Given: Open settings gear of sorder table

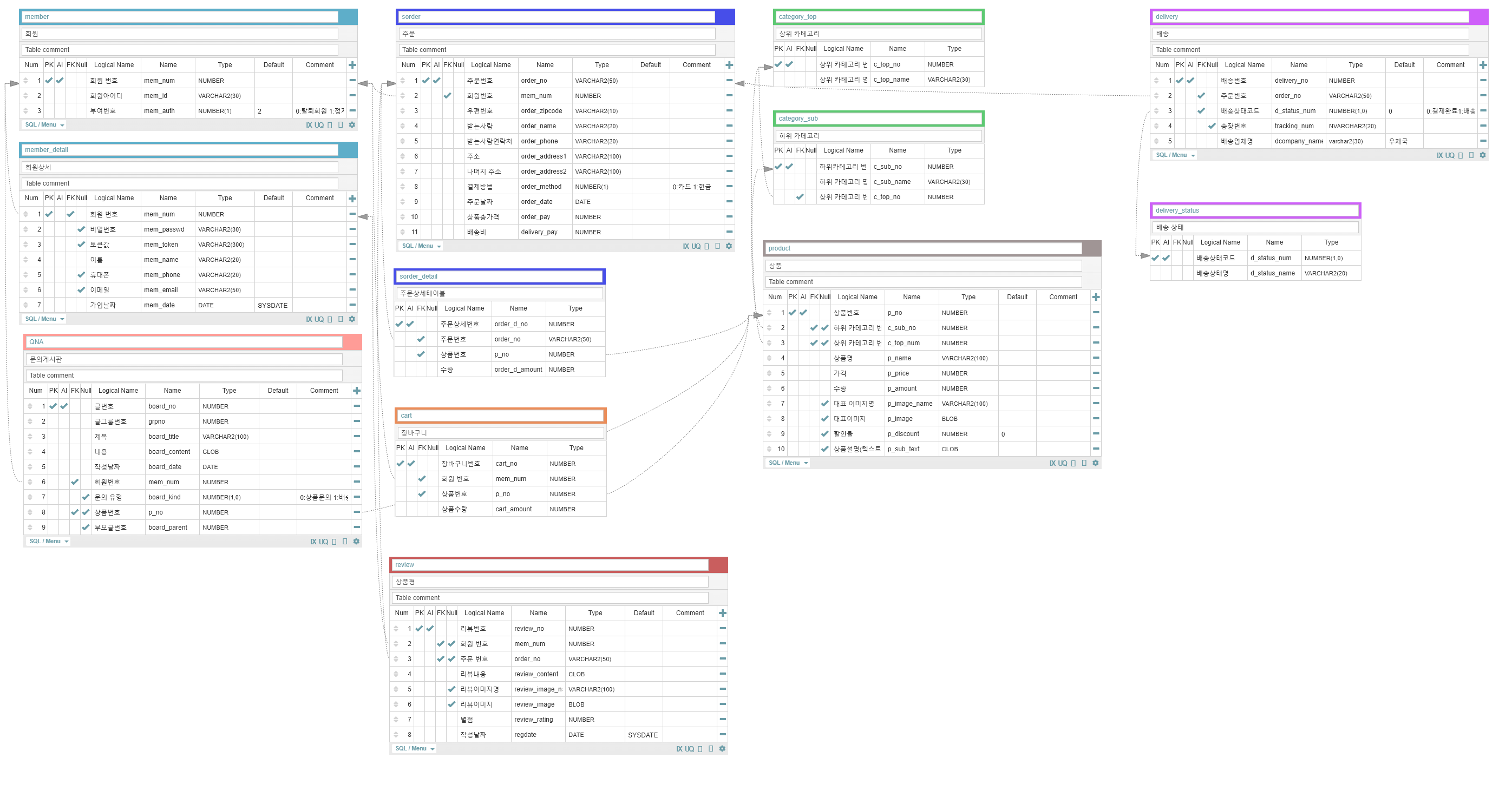Looking at the screenshot, I should click(x=729, y=247).
